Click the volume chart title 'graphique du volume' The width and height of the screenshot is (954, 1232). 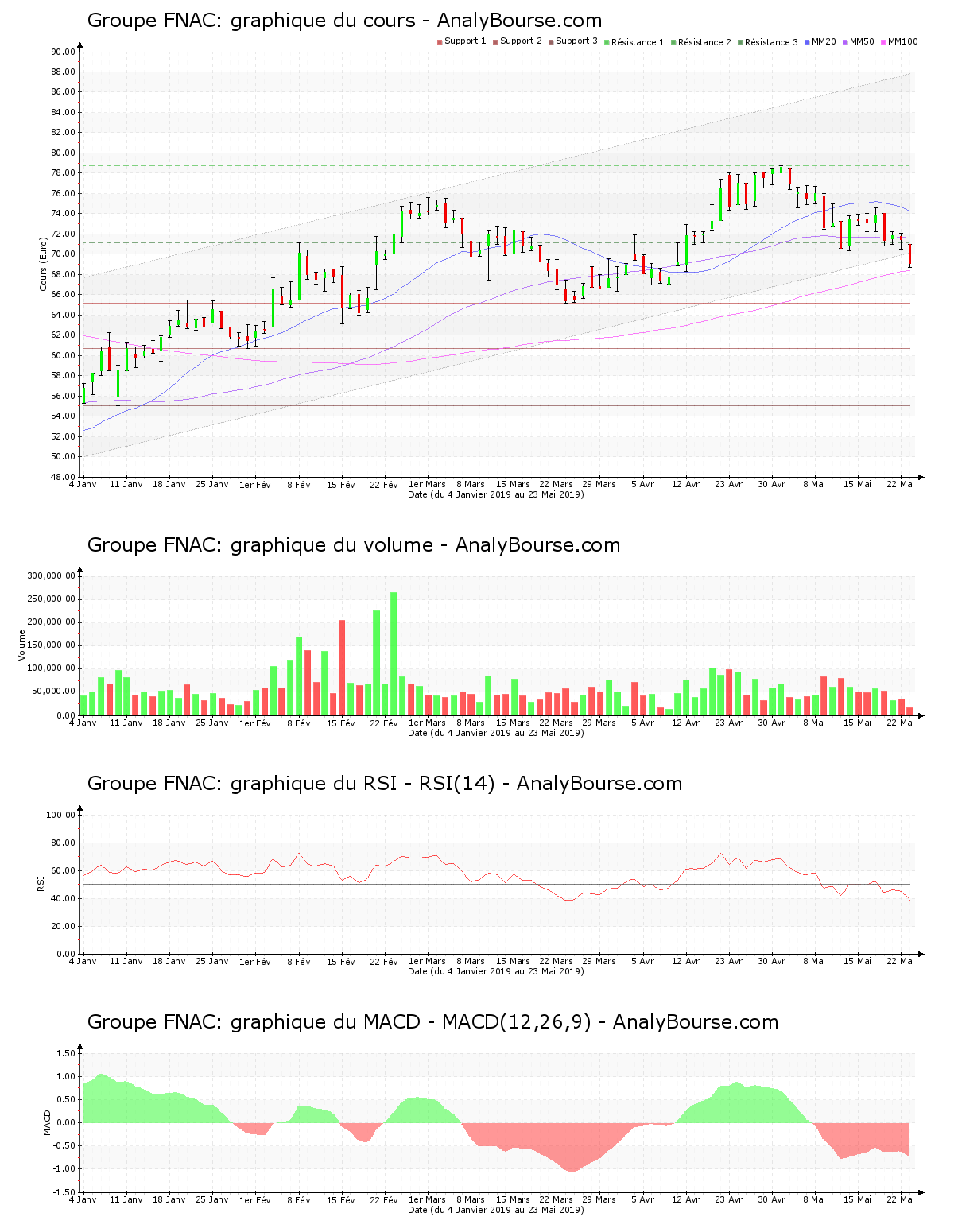332,545
